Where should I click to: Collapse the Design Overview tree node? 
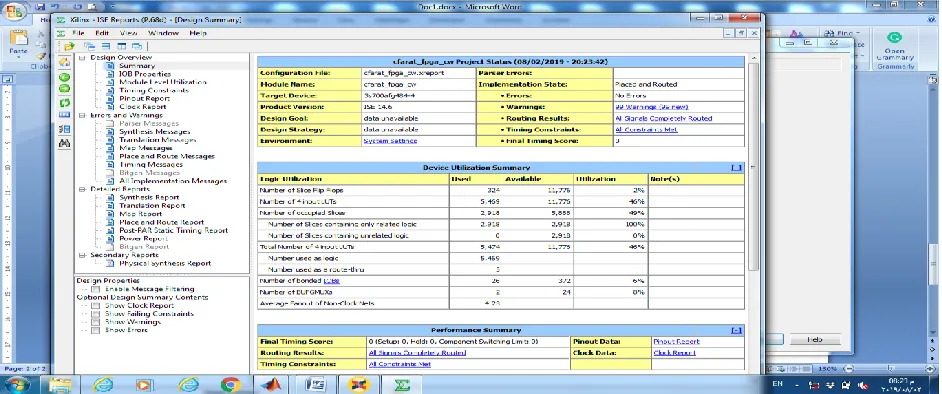(x=82, y=58)
